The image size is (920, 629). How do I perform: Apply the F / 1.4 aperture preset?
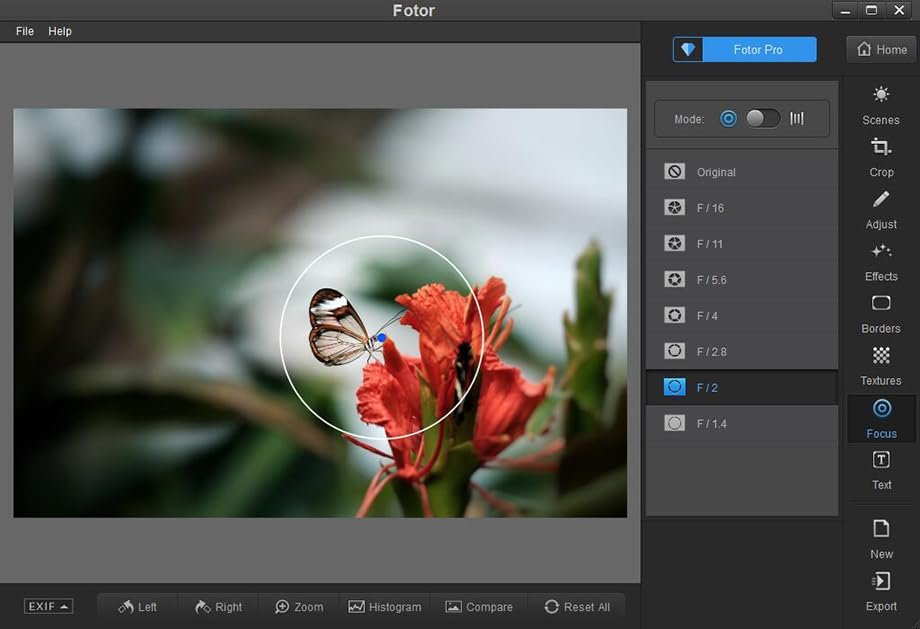click(742, 423)
